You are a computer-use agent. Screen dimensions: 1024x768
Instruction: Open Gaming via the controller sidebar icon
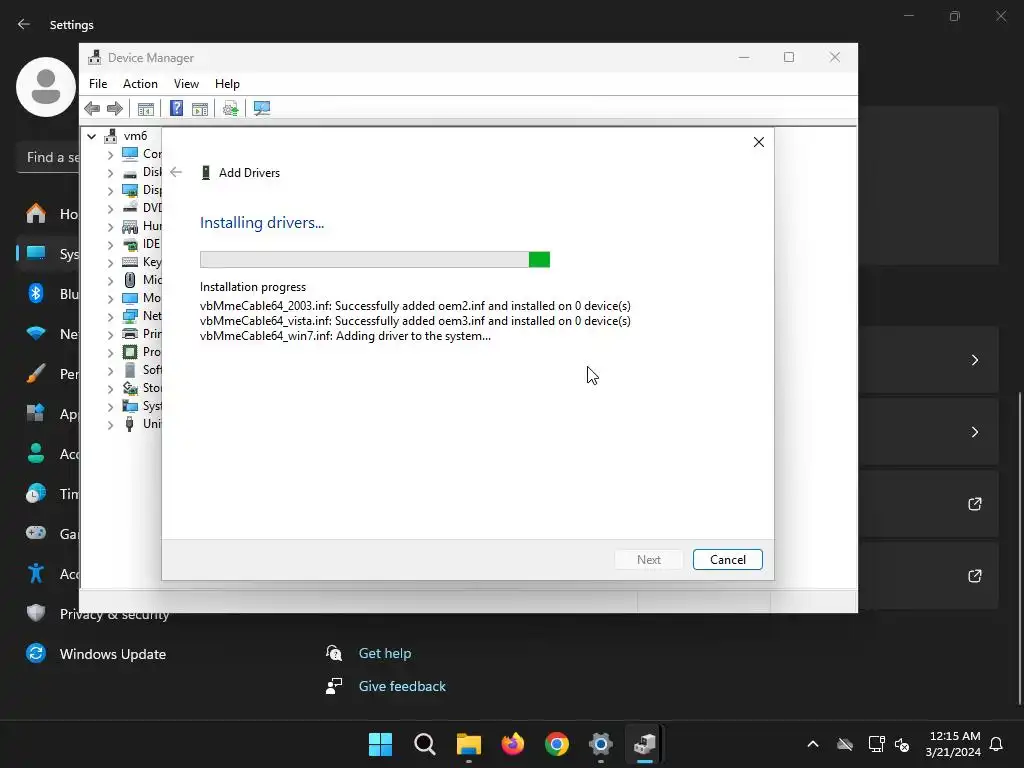tap(36, 534)
